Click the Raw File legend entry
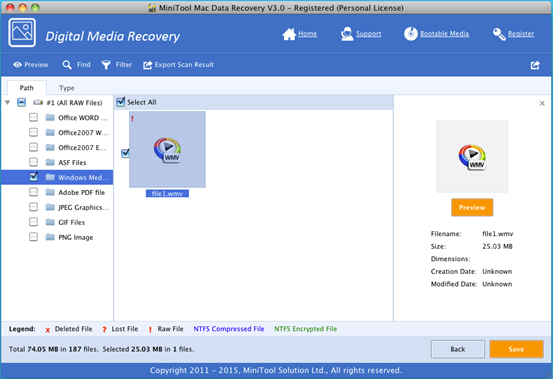Screen dimensions: 553x379 coord(166,329)
